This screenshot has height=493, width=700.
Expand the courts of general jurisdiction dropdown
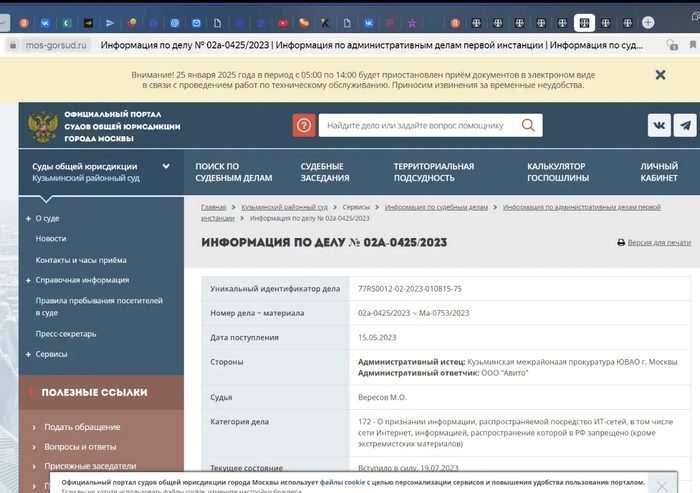point(166,167)
